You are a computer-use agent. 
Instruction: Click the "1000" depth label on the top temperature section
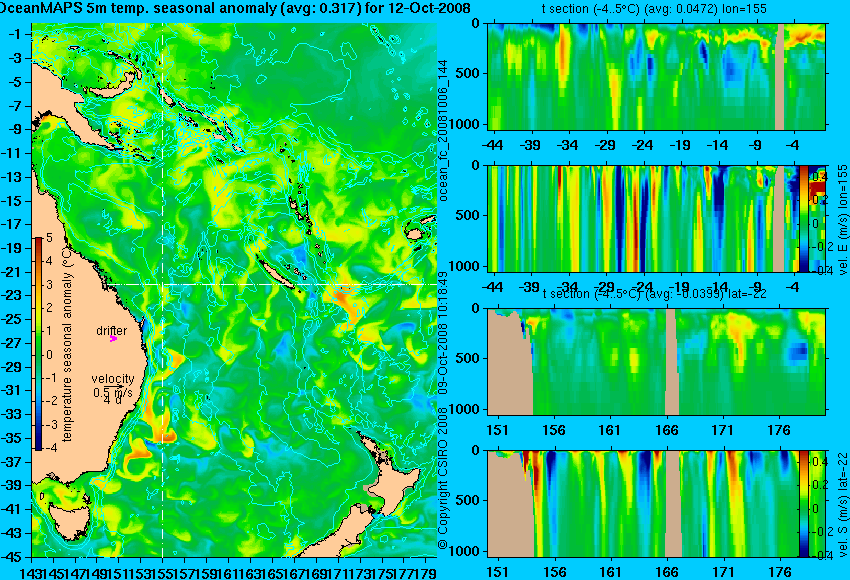[x=467, y=124]
